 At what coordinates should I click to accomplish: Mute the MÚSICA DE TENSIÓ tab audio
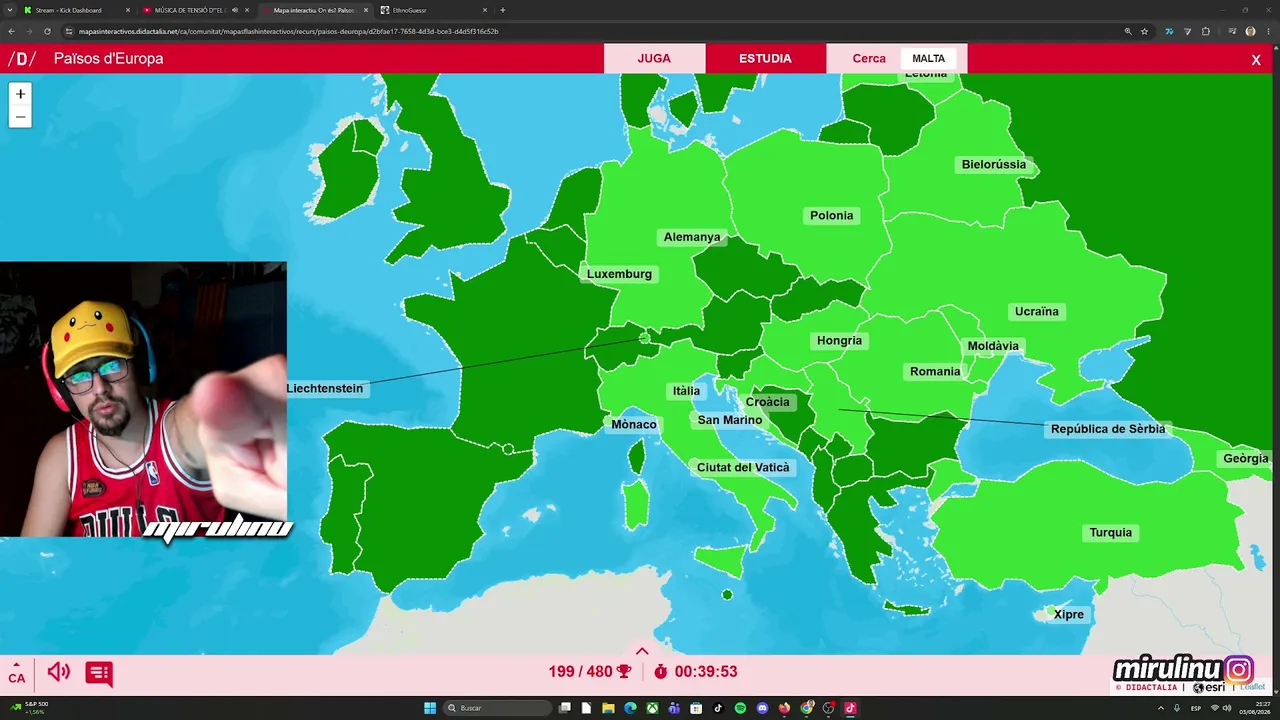[x=235, y=10]
